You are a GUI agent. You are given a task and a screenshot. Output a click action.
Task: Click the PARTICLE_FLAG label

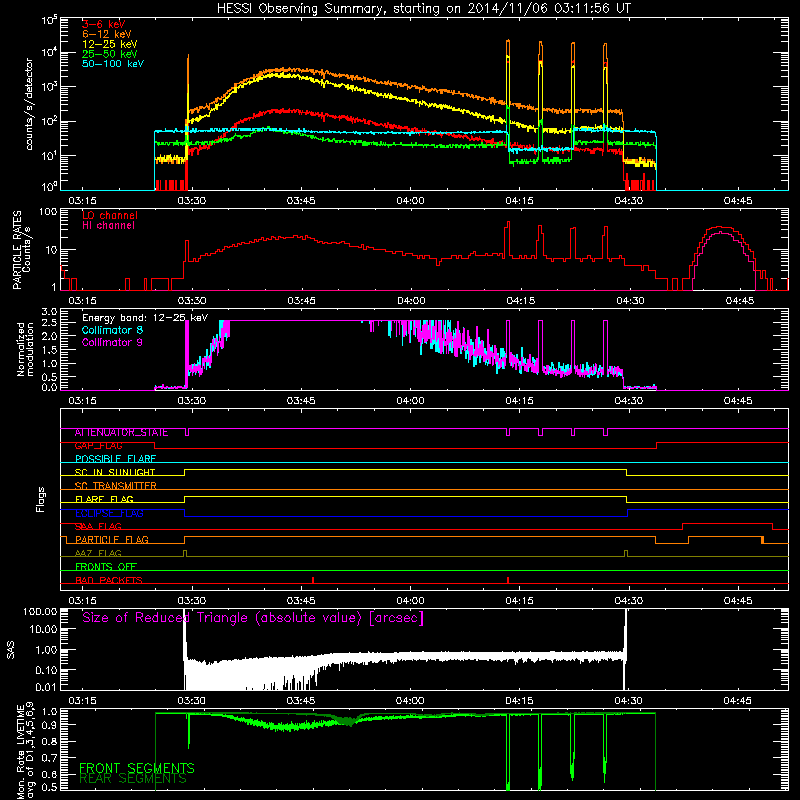point(112,540)
